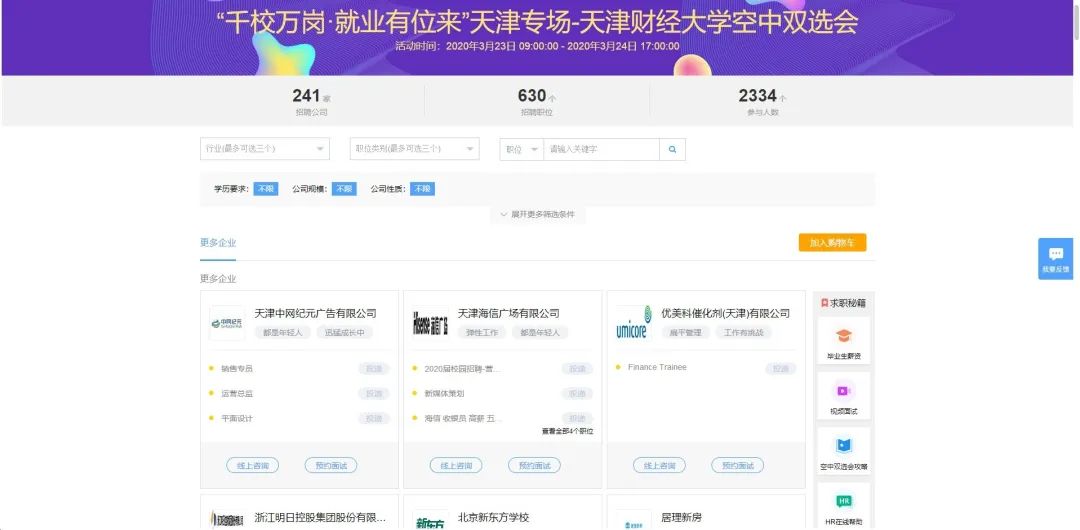Screen dimensions: 1080x530
Task: Click 线上咨询 for 优美科催化剂(天津)有限公司
Action: (659, 465)
